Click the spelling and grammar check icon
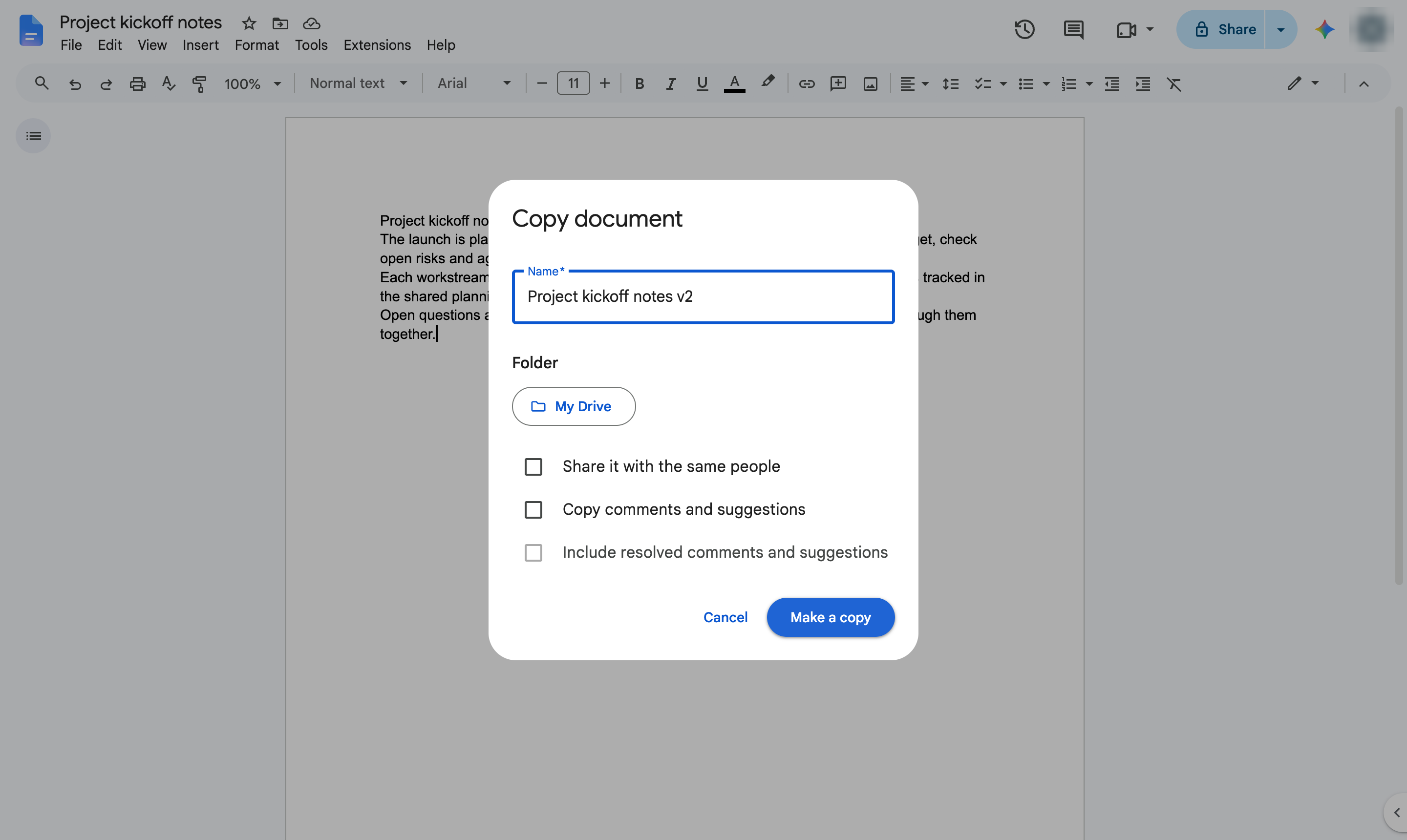The height and width of the screenshot is (840, 1407). click(168, 84)
